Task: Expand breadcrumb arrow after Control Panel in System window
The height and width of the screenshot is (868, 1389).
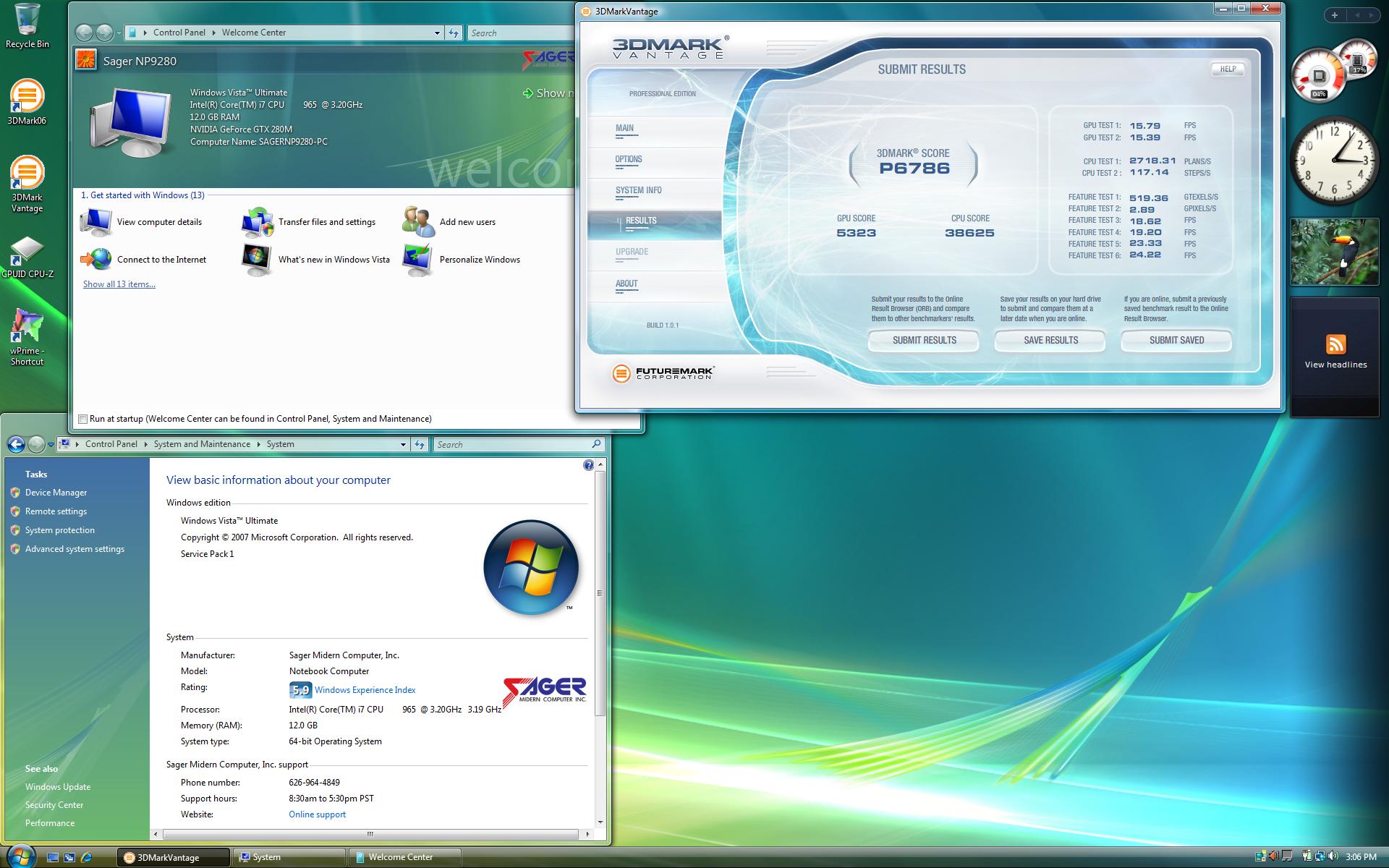Action: [145, 444]
